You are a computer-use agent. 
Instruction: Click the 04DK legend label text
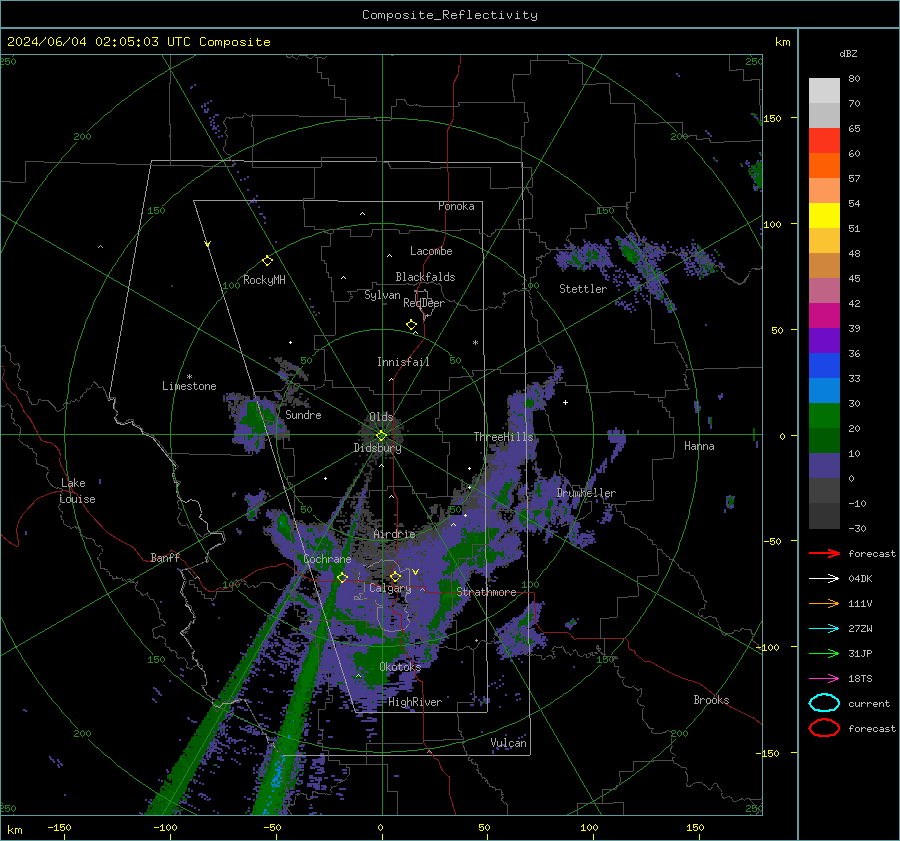point(860,579)
